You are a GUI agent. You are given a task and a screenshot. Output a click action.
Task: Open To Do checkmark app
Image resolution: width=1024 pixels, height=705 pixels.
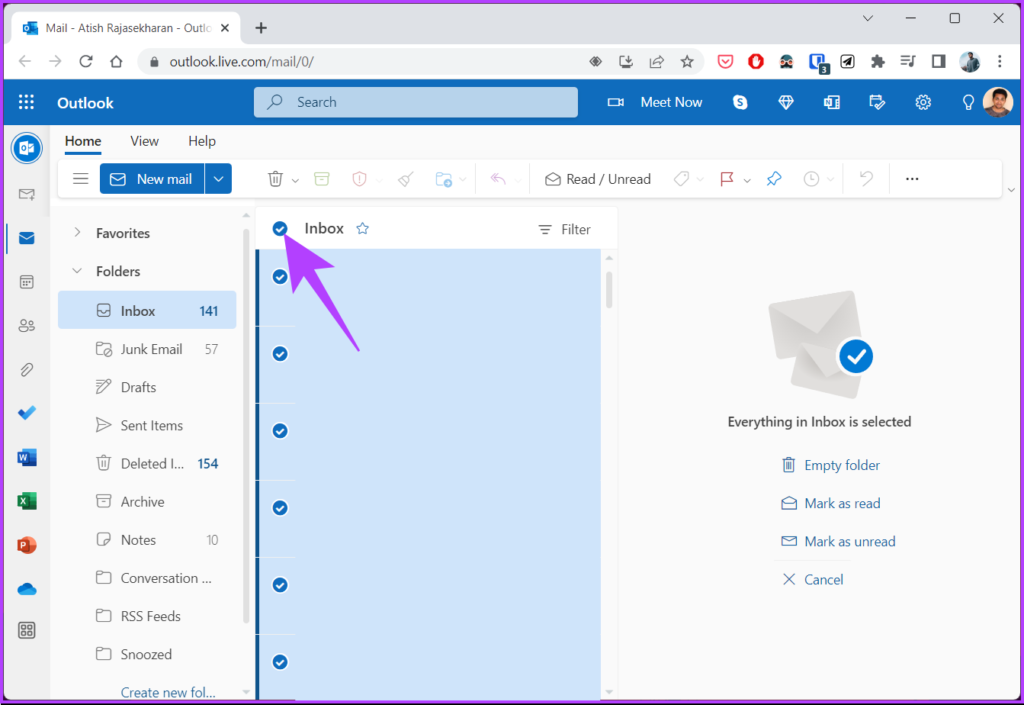[27, 413]
